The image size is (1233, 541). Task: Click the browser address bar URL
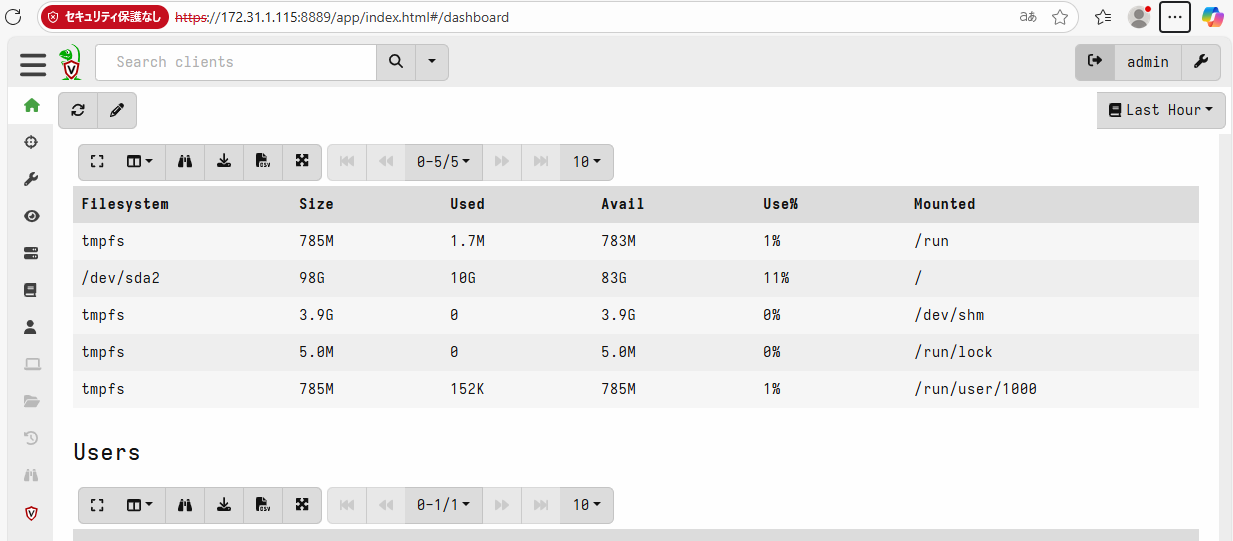point(342,17)
